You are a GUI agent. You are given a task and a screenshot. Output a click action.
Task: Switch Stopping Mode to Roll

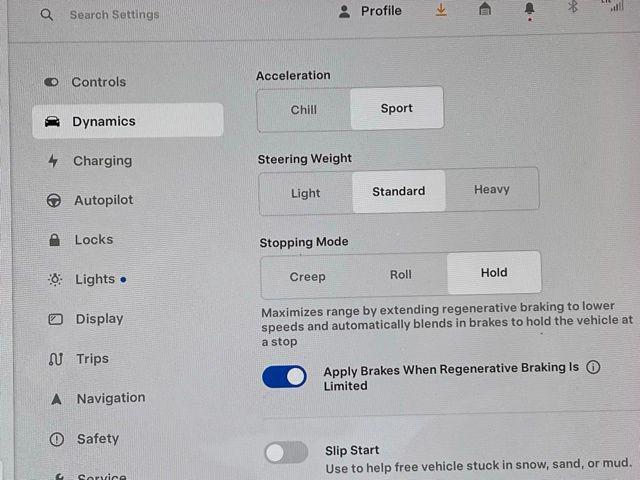point(400,275)
